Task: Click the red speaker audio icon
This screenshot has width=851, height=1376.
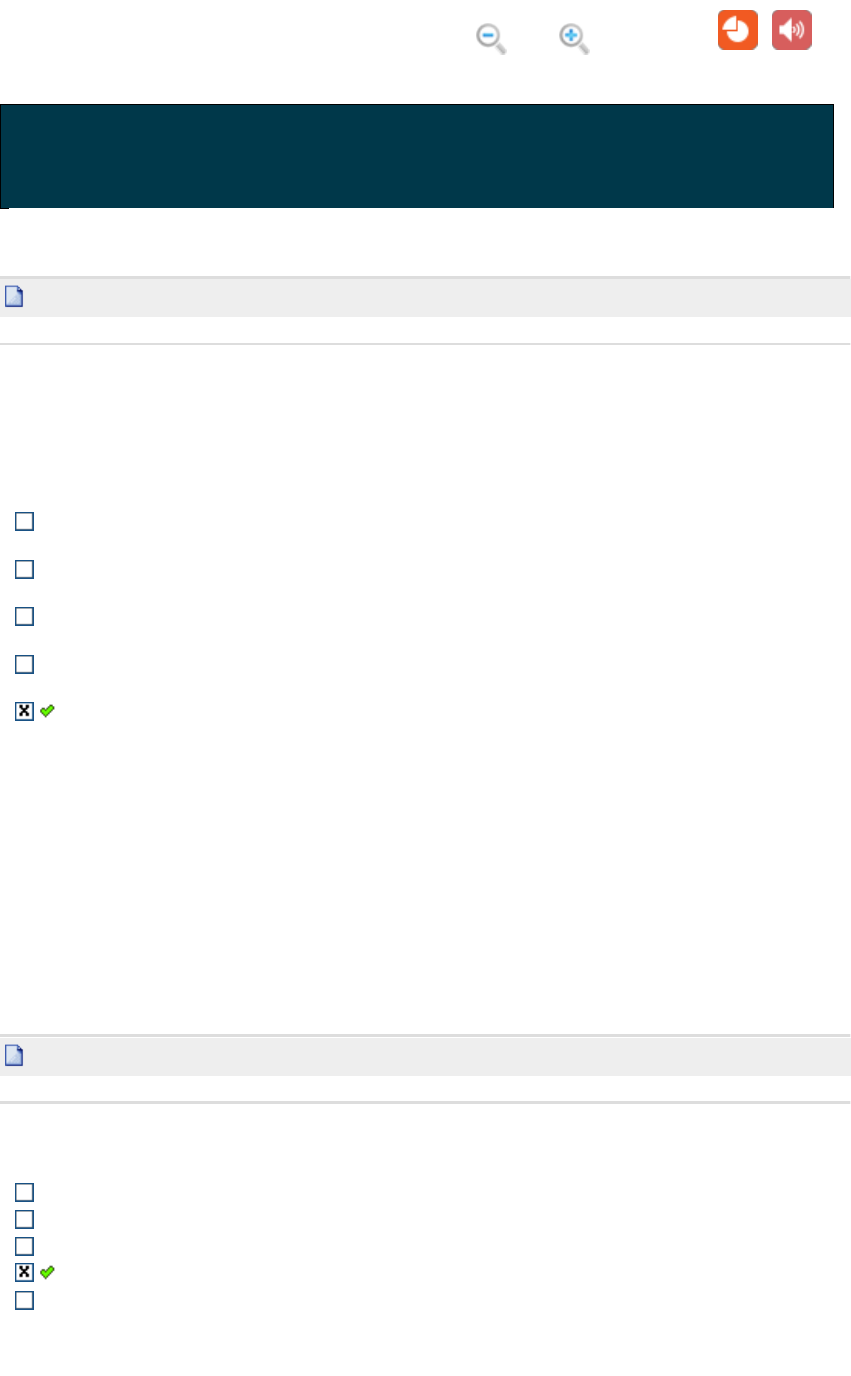Action: point(791,30)
